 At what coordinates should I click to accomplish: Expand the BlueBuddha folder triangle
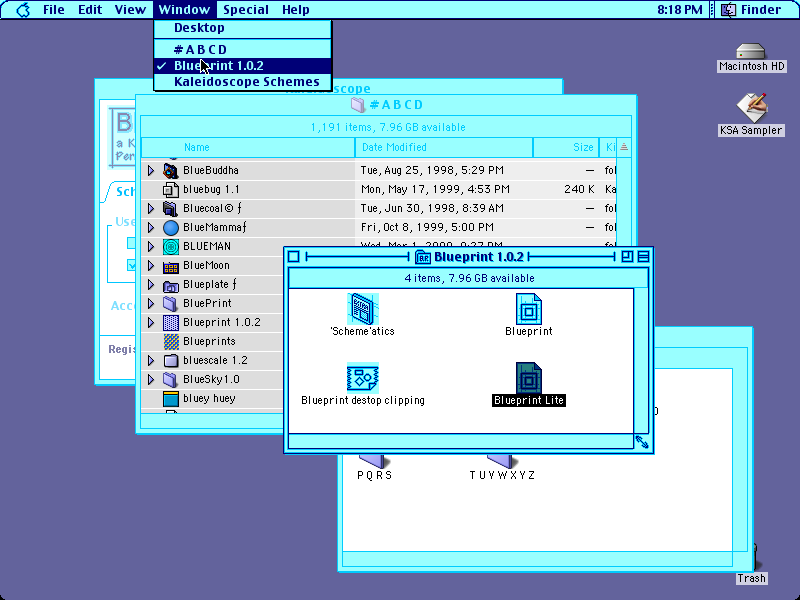coord(151,170)
